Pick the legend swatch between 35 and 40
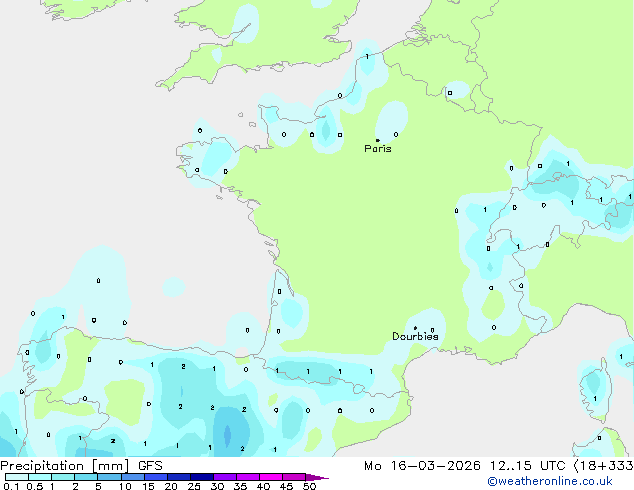 pos(248,477)
